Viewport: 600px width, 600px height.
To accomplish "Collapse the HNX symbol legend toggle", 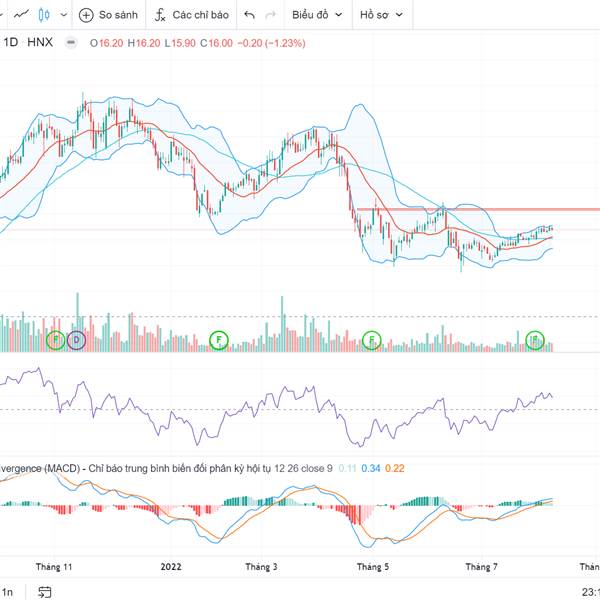I will [x=70, y=43].
